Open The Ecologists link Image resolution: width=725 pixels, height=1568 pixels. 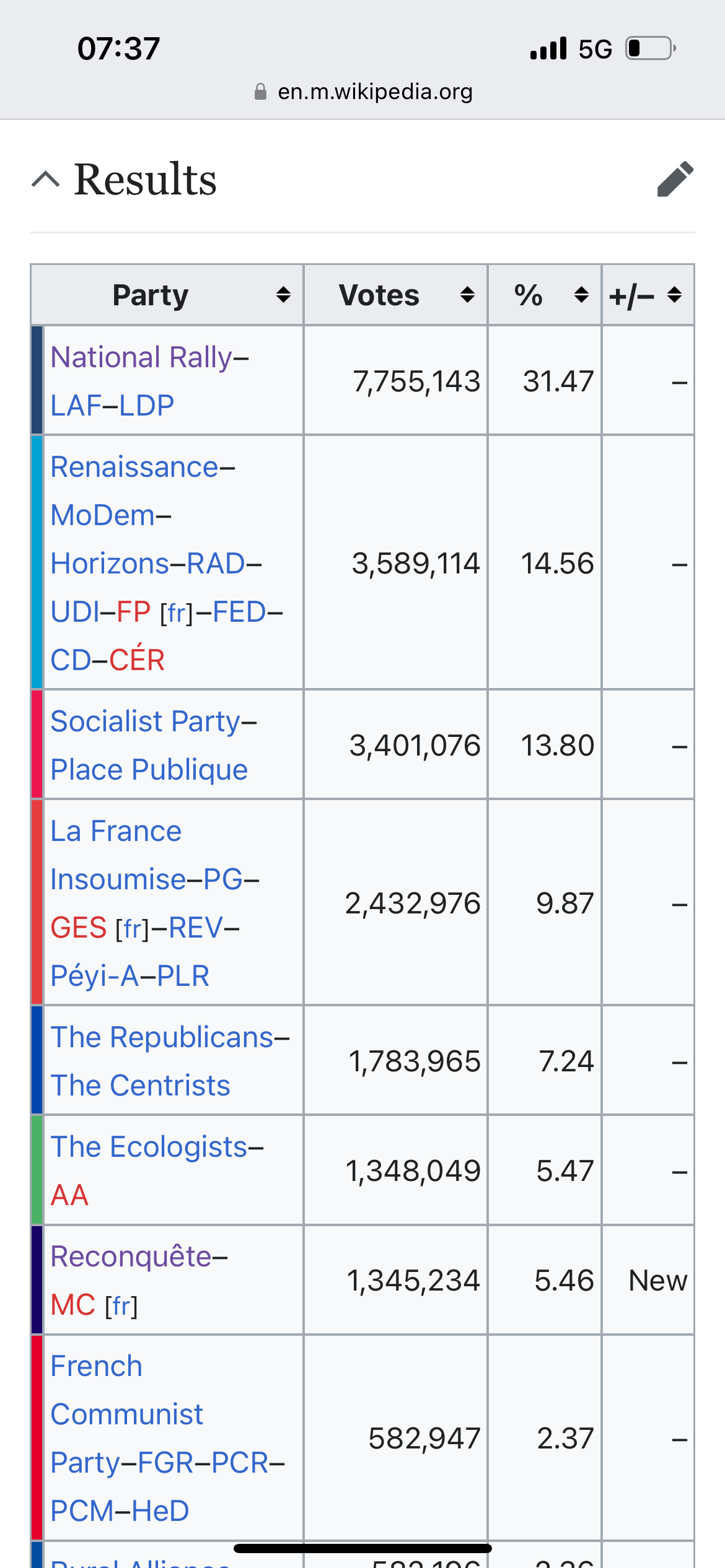[149, 1147]
